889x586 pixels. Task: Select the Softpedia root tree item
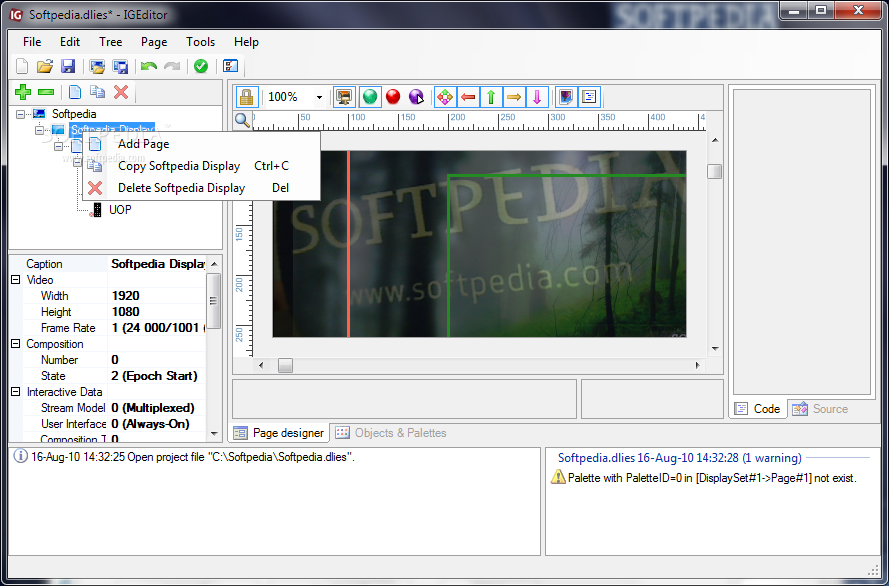click(74, 114)
